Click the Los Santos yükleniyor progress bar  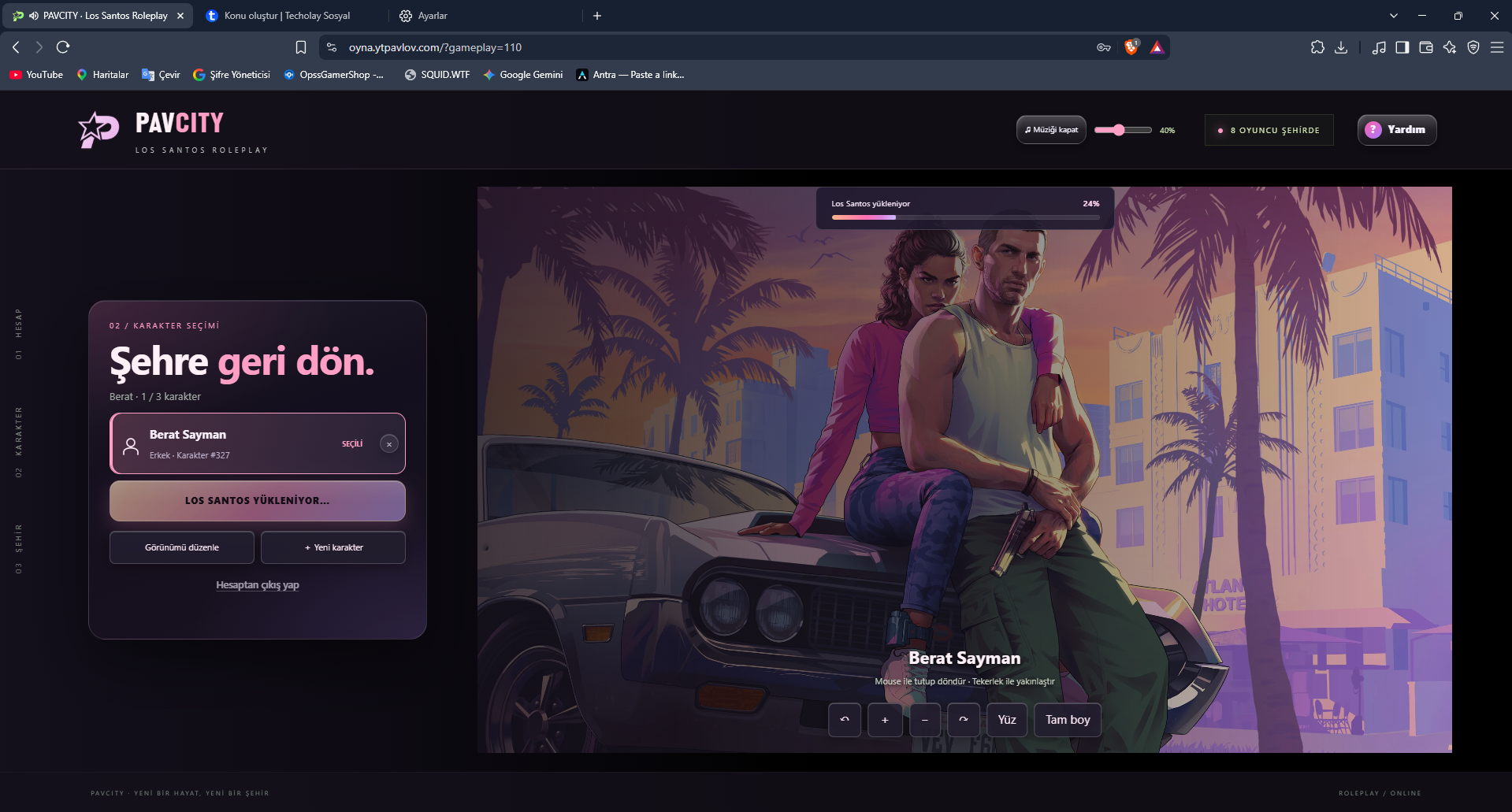click(965, 217)
